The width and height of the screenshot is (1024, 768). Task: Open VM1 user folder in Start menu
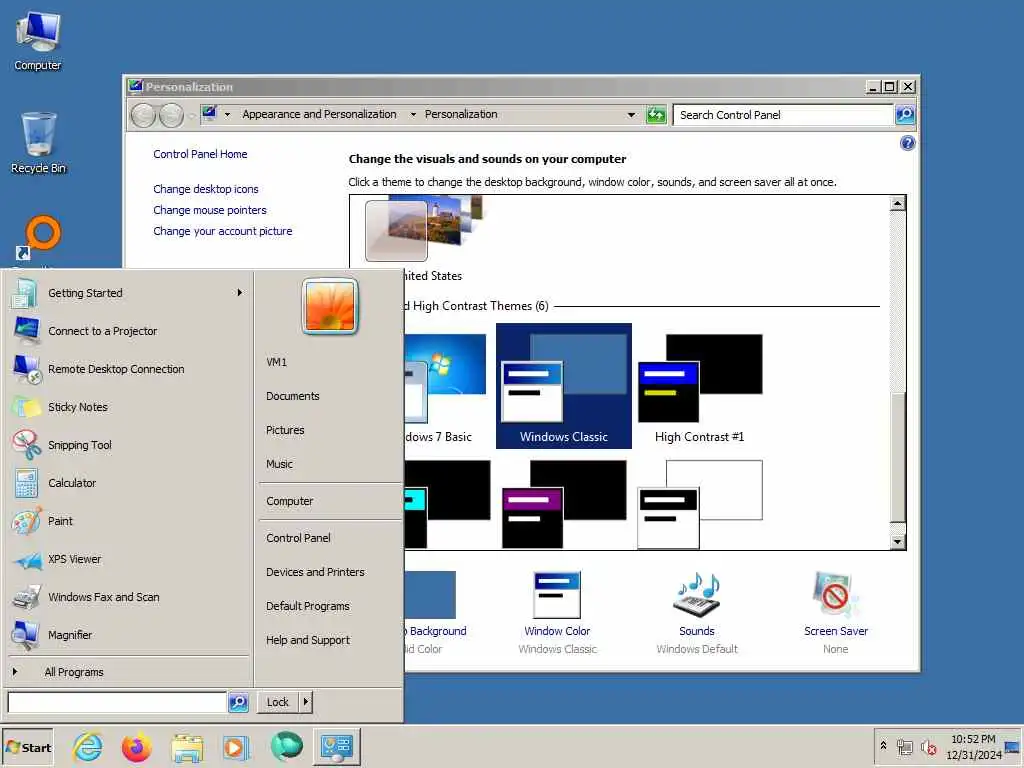tap(277, 362)
